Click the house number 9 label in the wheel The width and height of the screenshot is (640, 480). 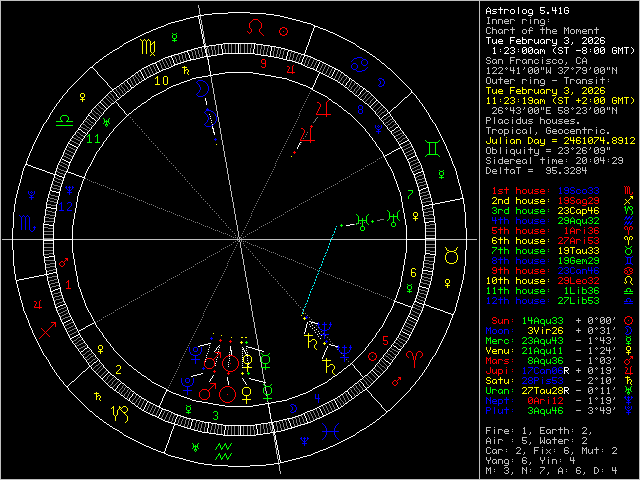tap(263, 62)
